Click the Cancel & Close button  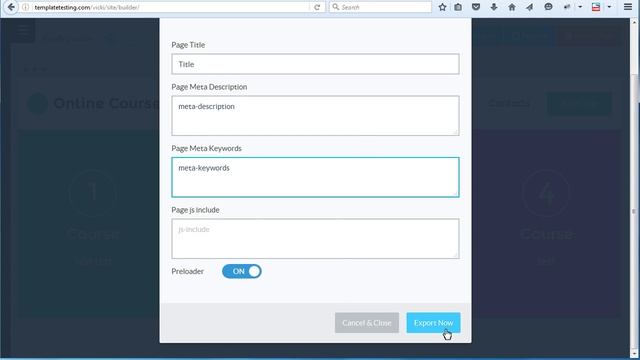tap(367, 323)
